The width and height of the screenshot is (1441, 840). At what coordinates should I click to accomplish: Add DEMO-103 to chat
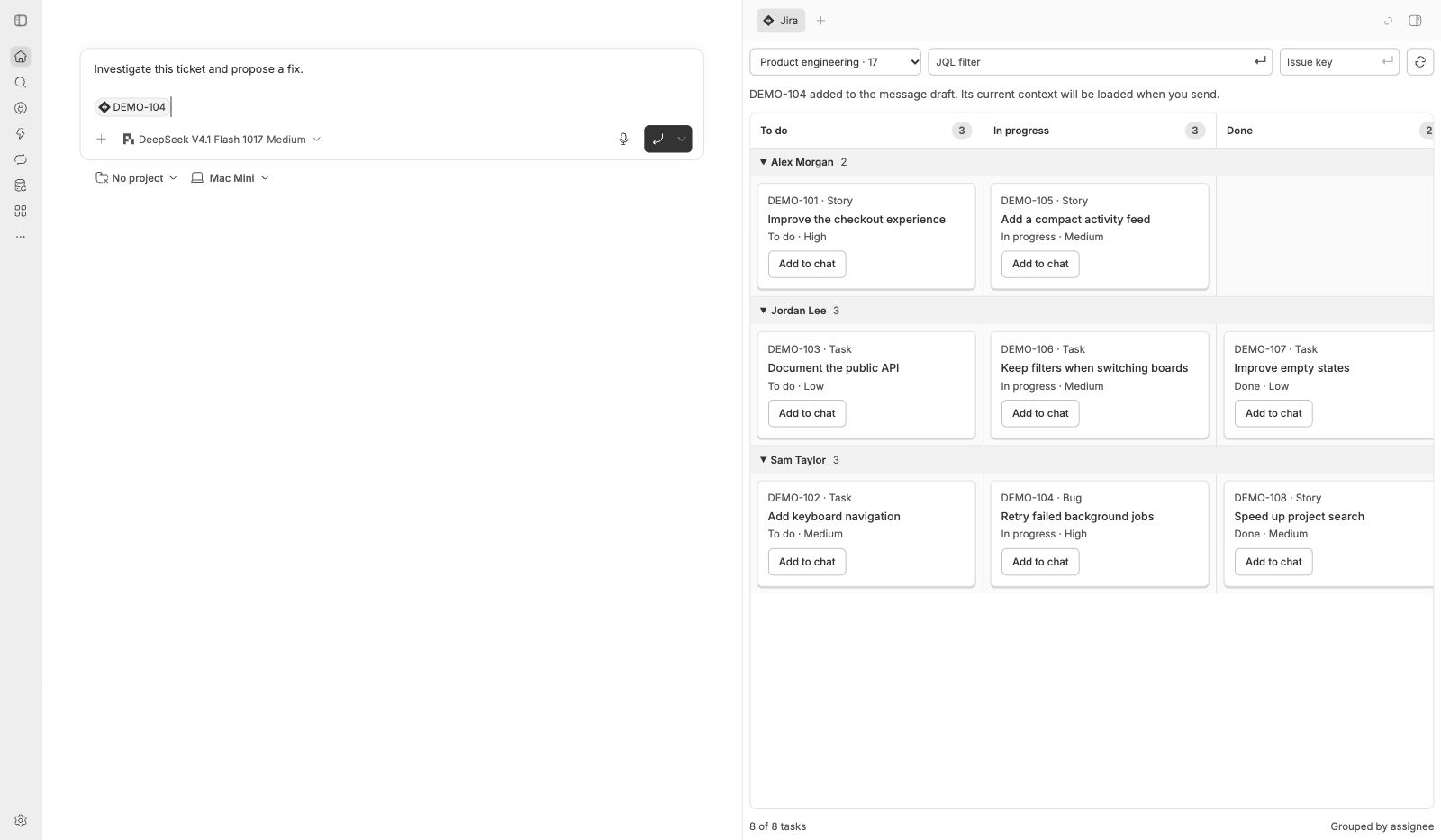pyautogui.click(x=807, y=413)
